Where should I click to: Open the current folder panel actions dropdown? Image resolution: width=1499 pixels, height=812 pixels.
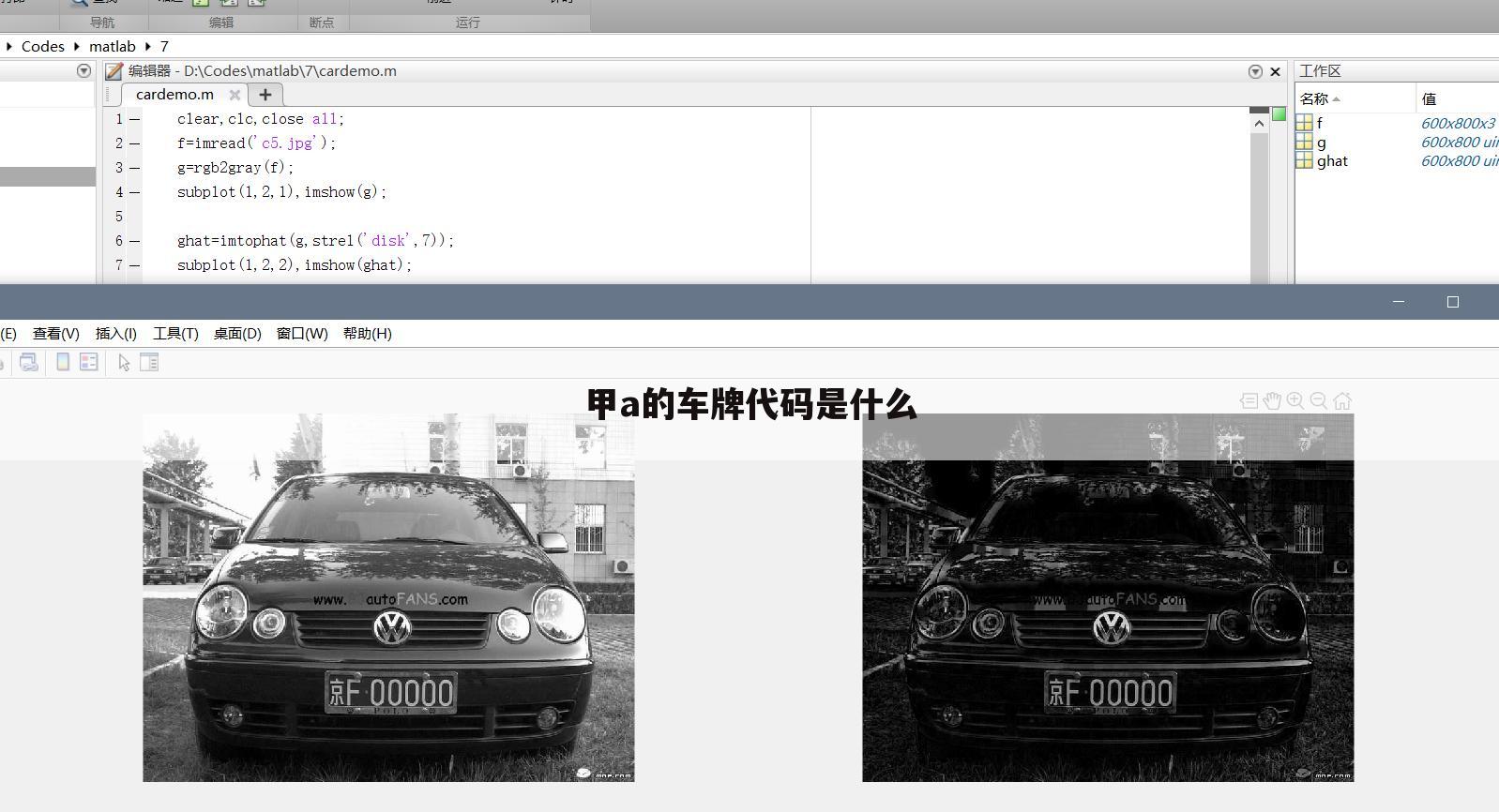[x=83, y=70]
